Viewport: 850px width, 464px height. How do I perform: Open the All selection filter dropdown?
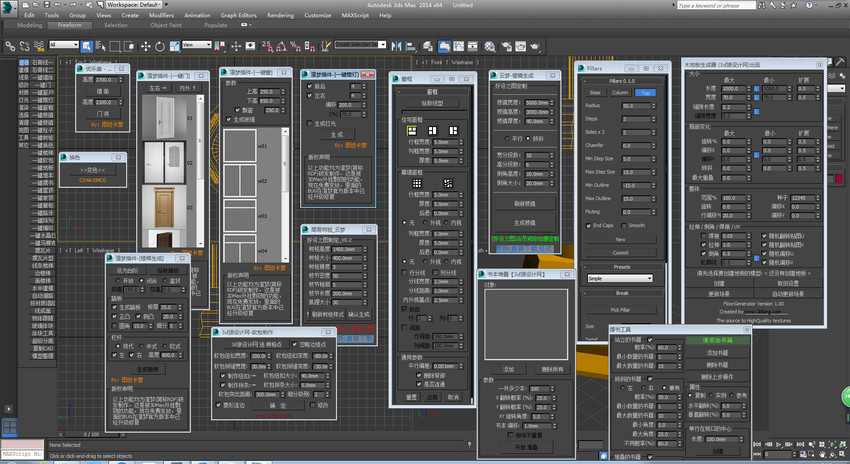tap(64, 44)
